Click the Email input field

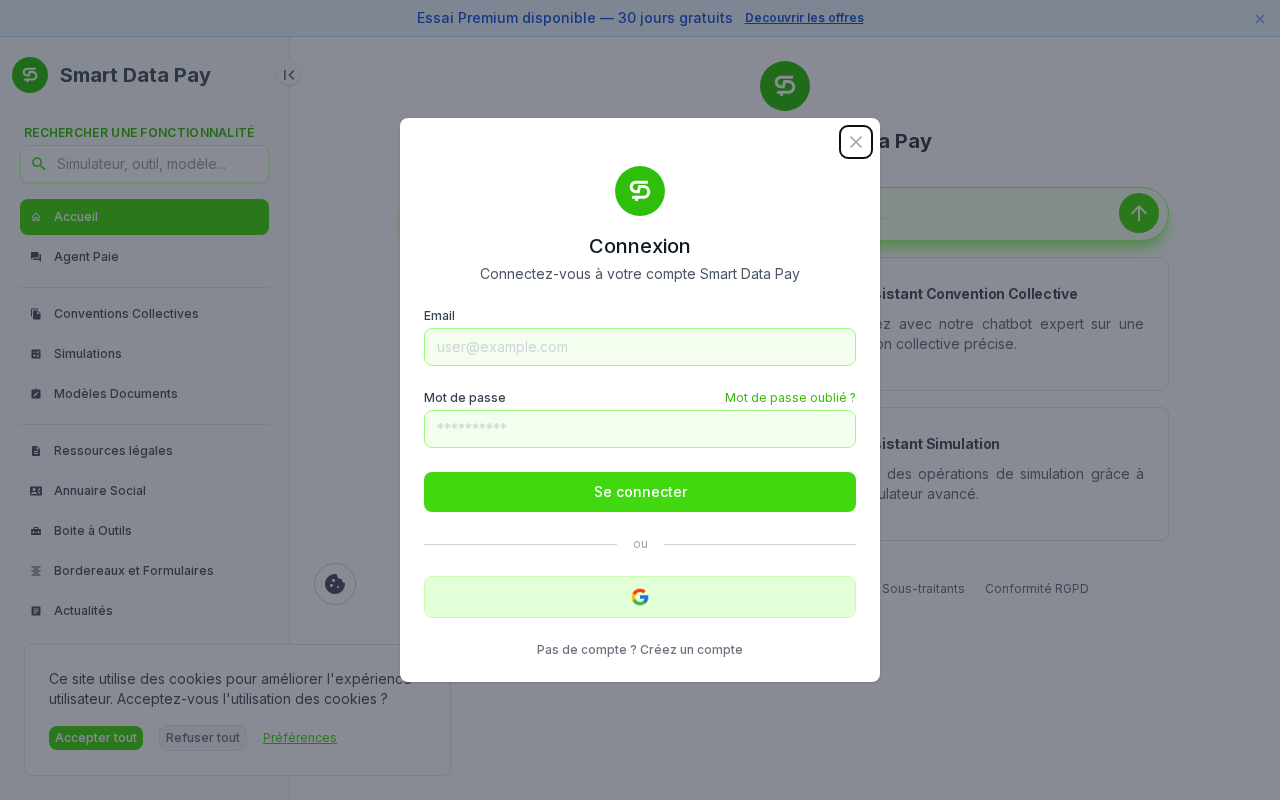(x=640, y=347)
